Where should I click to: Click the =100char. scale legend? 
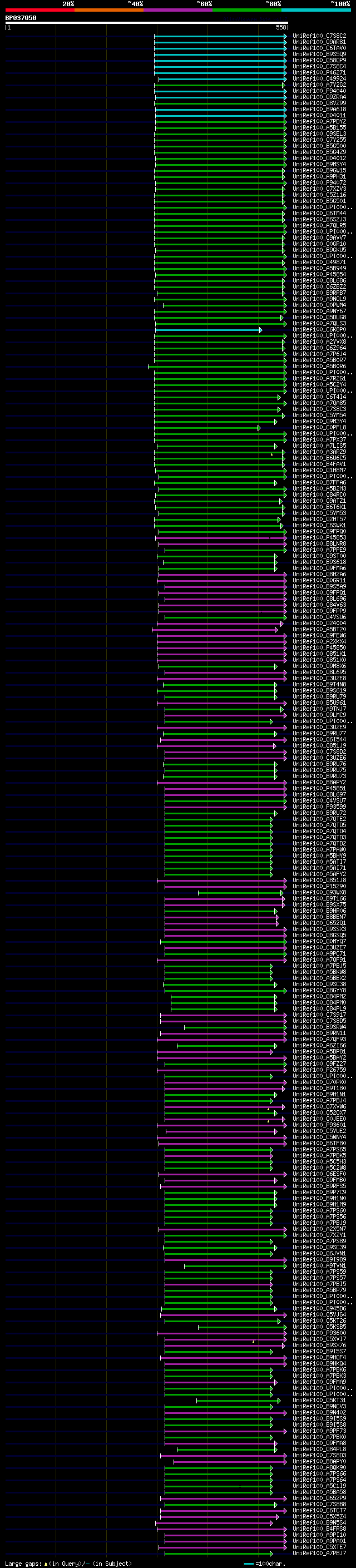point(265,1564)
